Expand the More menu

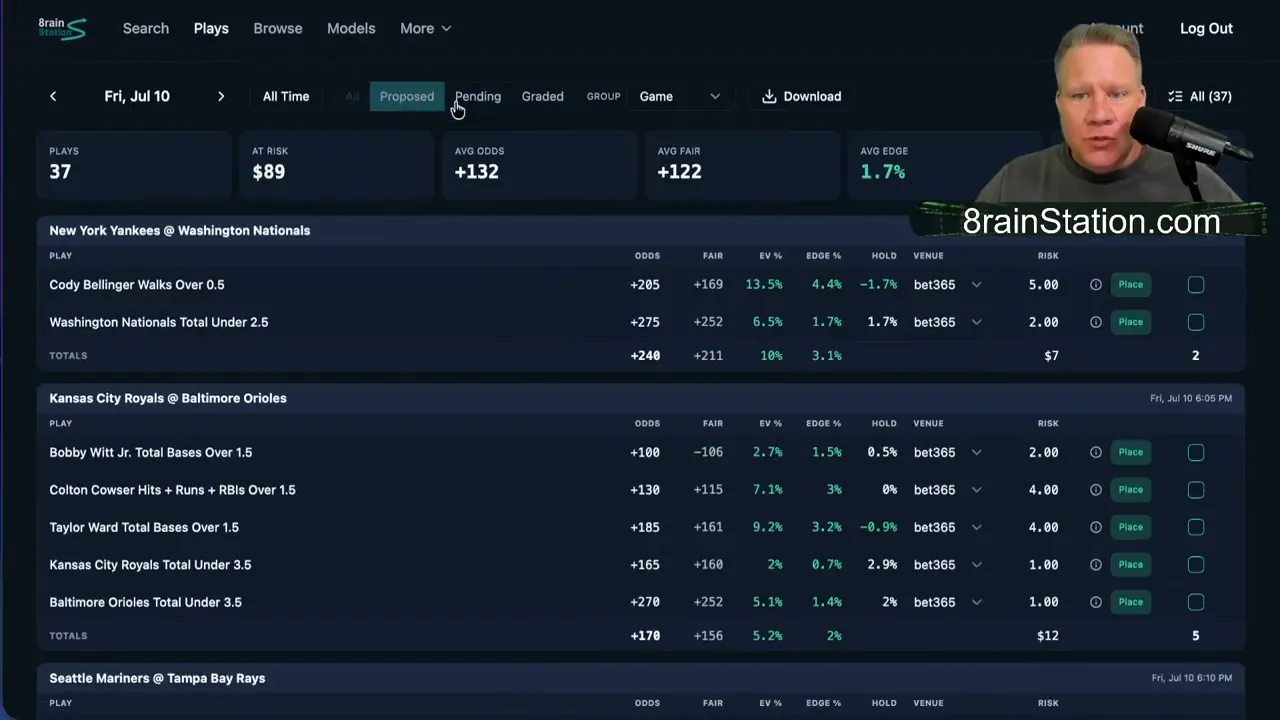426,28
